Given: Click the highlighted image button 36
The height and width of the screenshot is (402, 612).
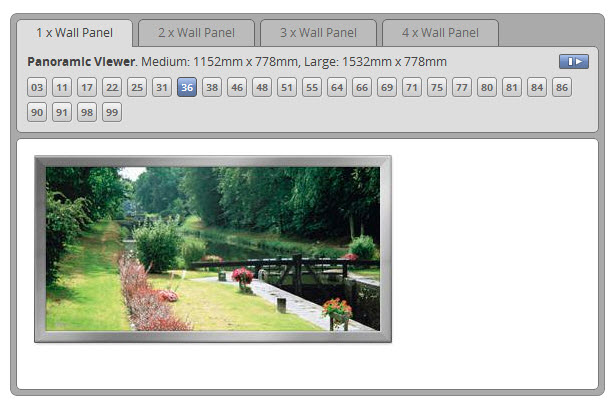Looking at the screenshot, I should click(187, 88).
